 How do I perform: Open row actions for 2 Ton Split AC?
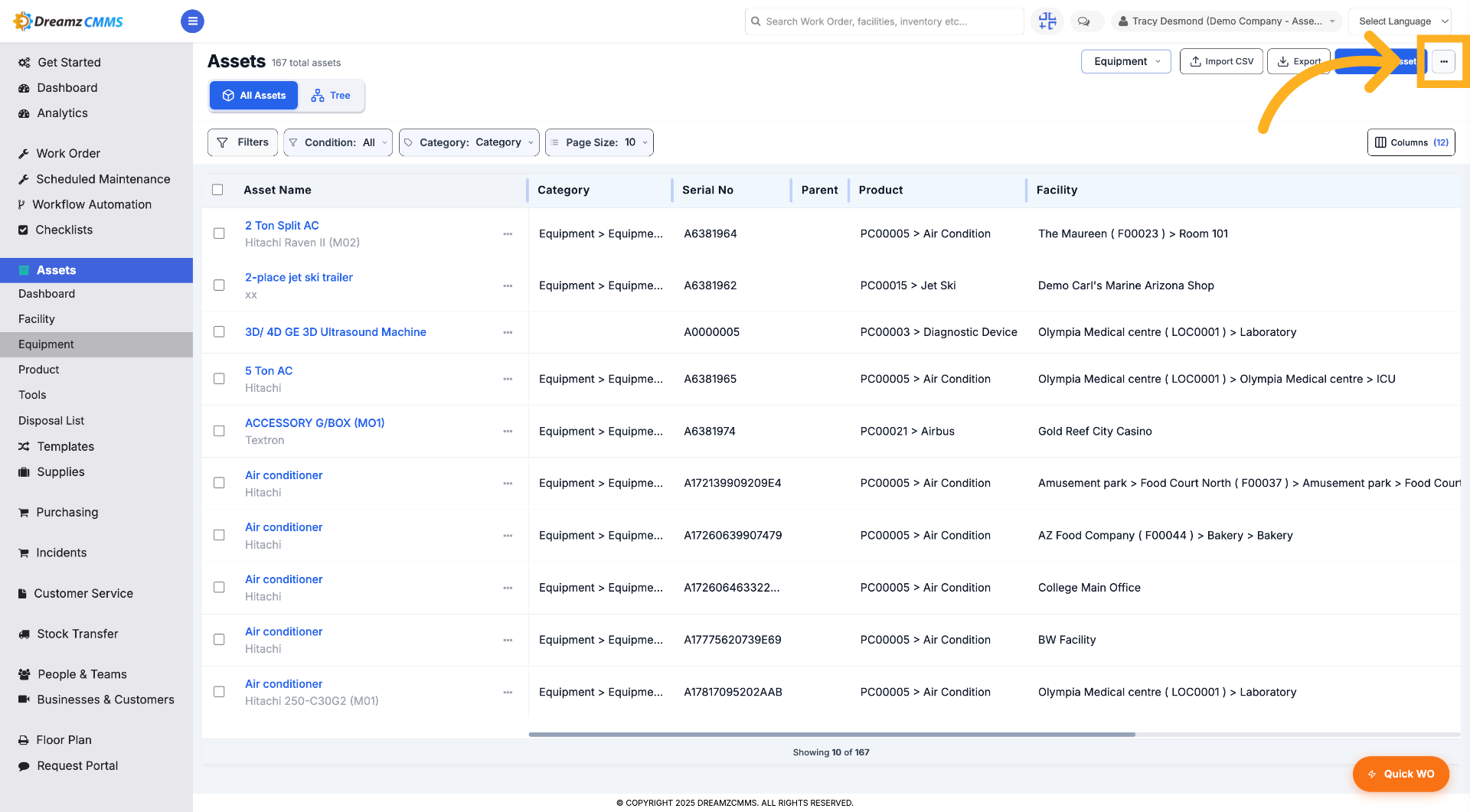[x=508, y=234]
